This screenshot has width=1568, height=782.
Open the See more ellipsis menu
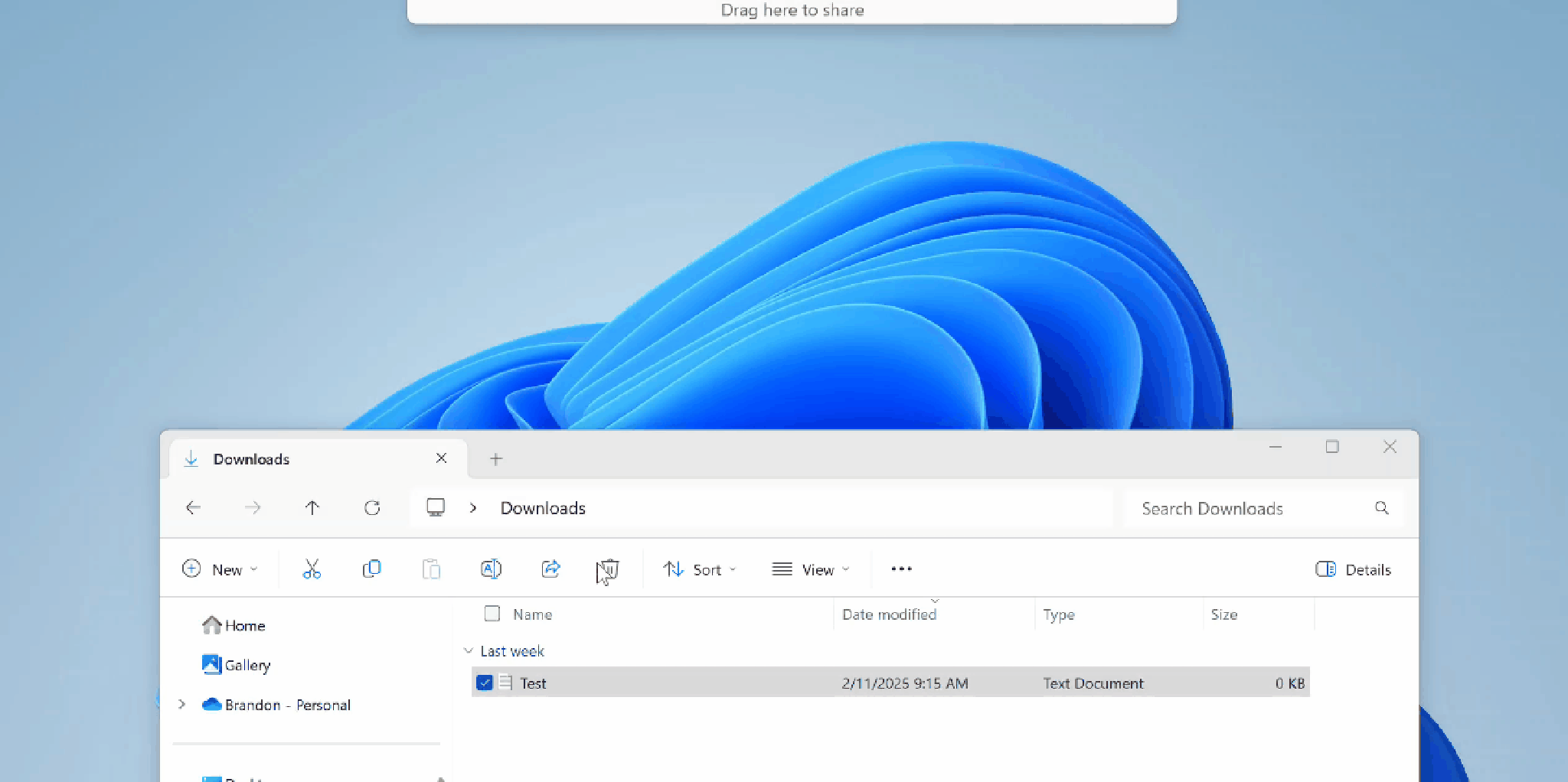click(901, 569)
